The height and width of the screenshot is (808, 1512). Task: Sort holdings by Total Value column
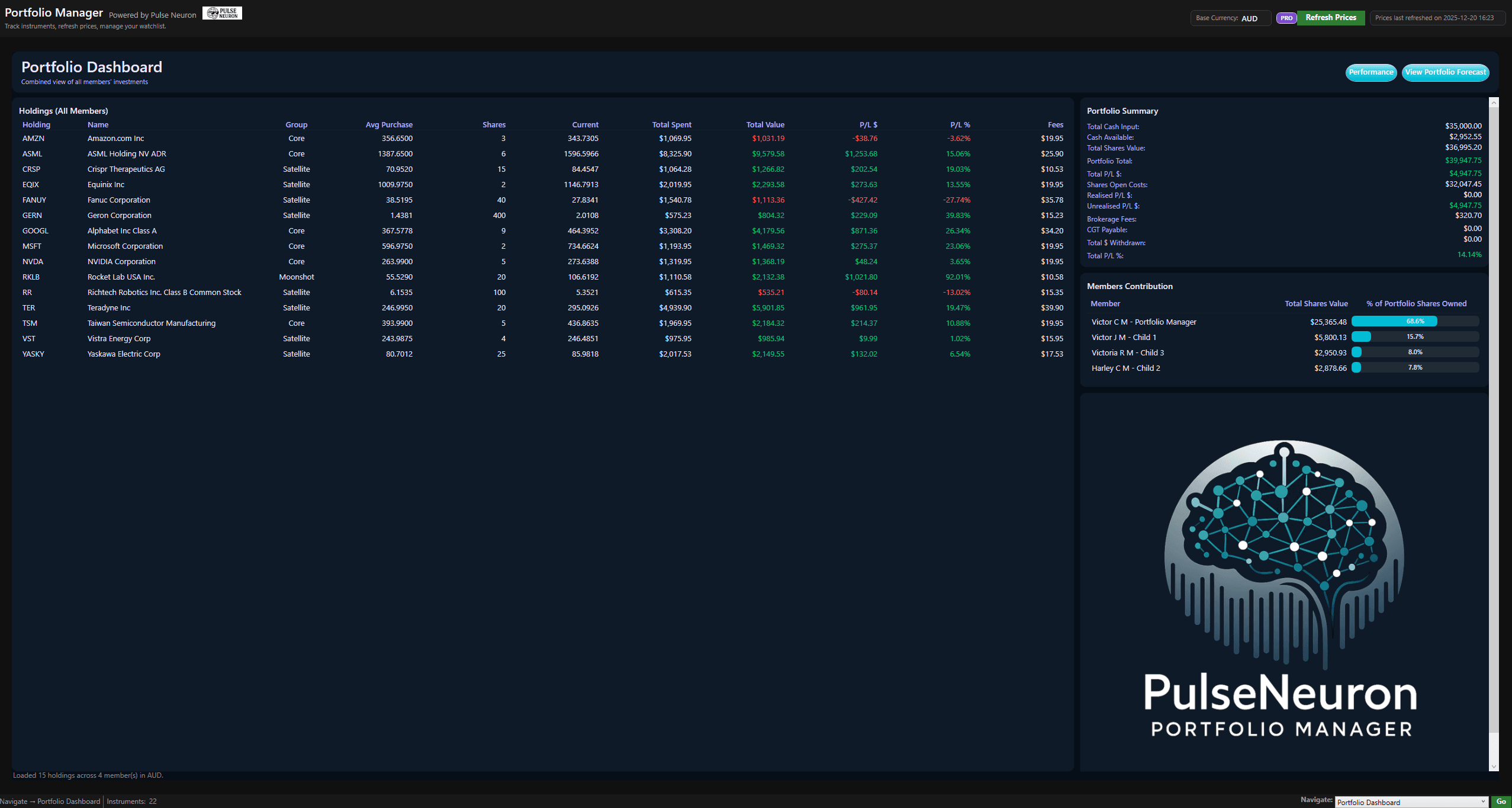[765, 124]
